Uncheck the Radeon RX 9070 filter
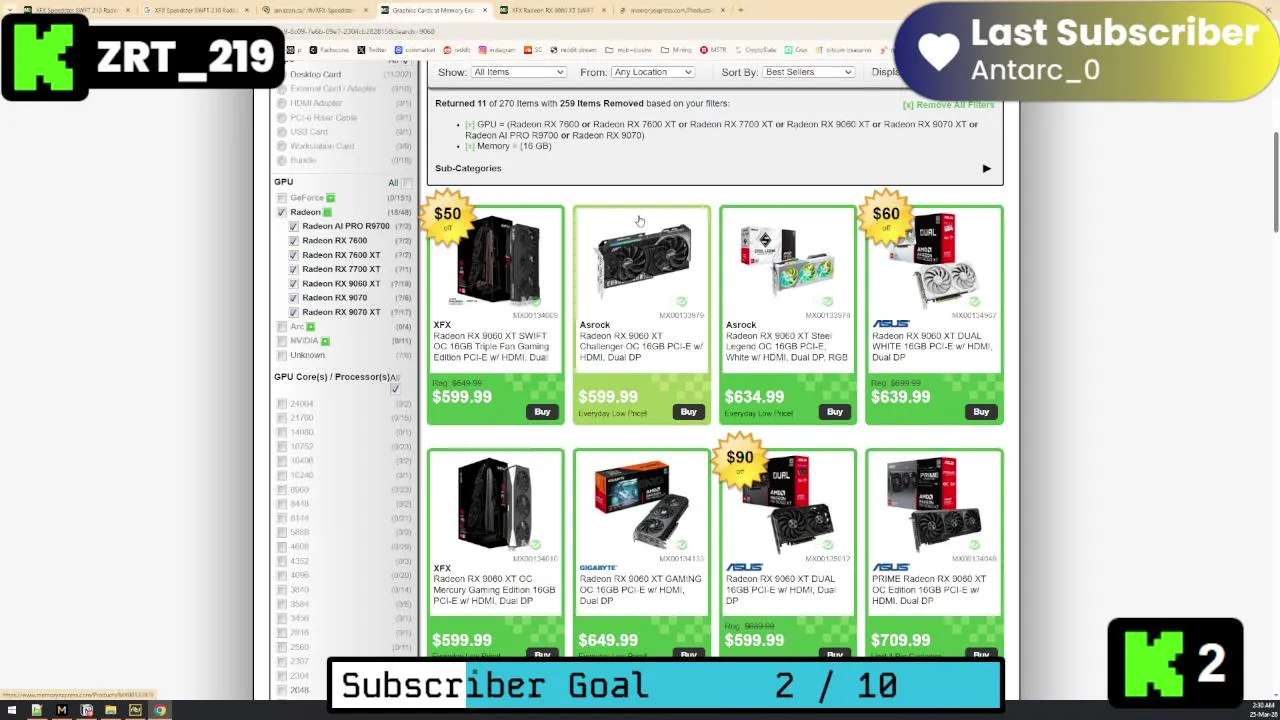Viewport: 1280px width, 720px height. [294, 298]
